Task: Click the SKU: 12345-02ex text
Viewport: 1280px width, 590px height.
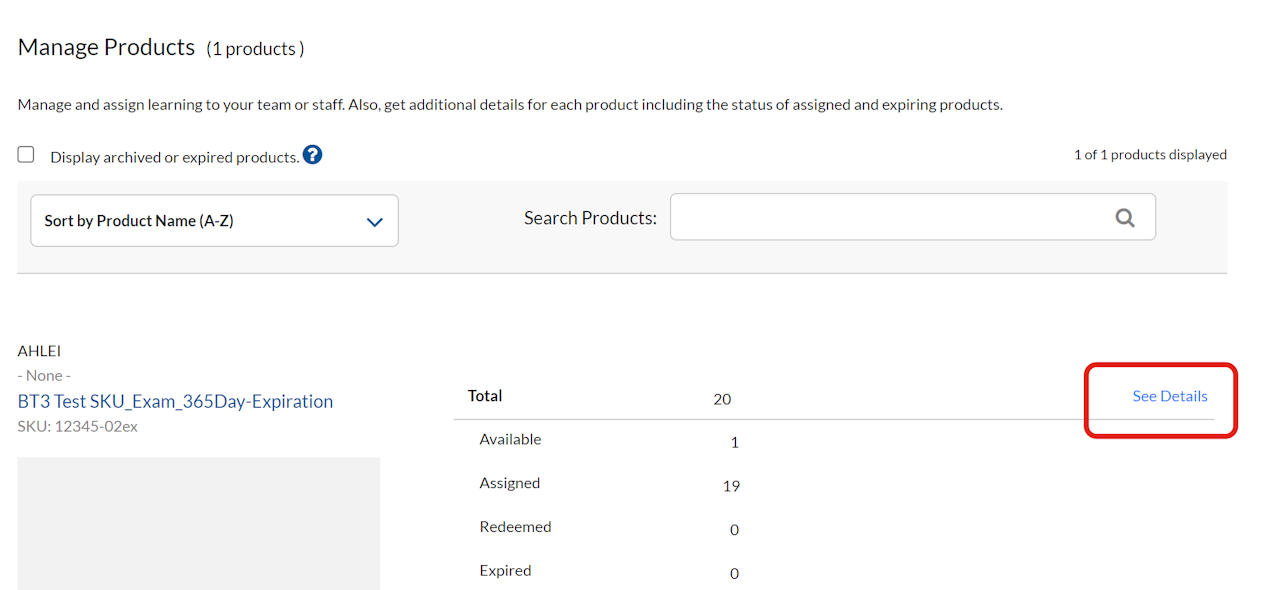Action: click(77, 426)
